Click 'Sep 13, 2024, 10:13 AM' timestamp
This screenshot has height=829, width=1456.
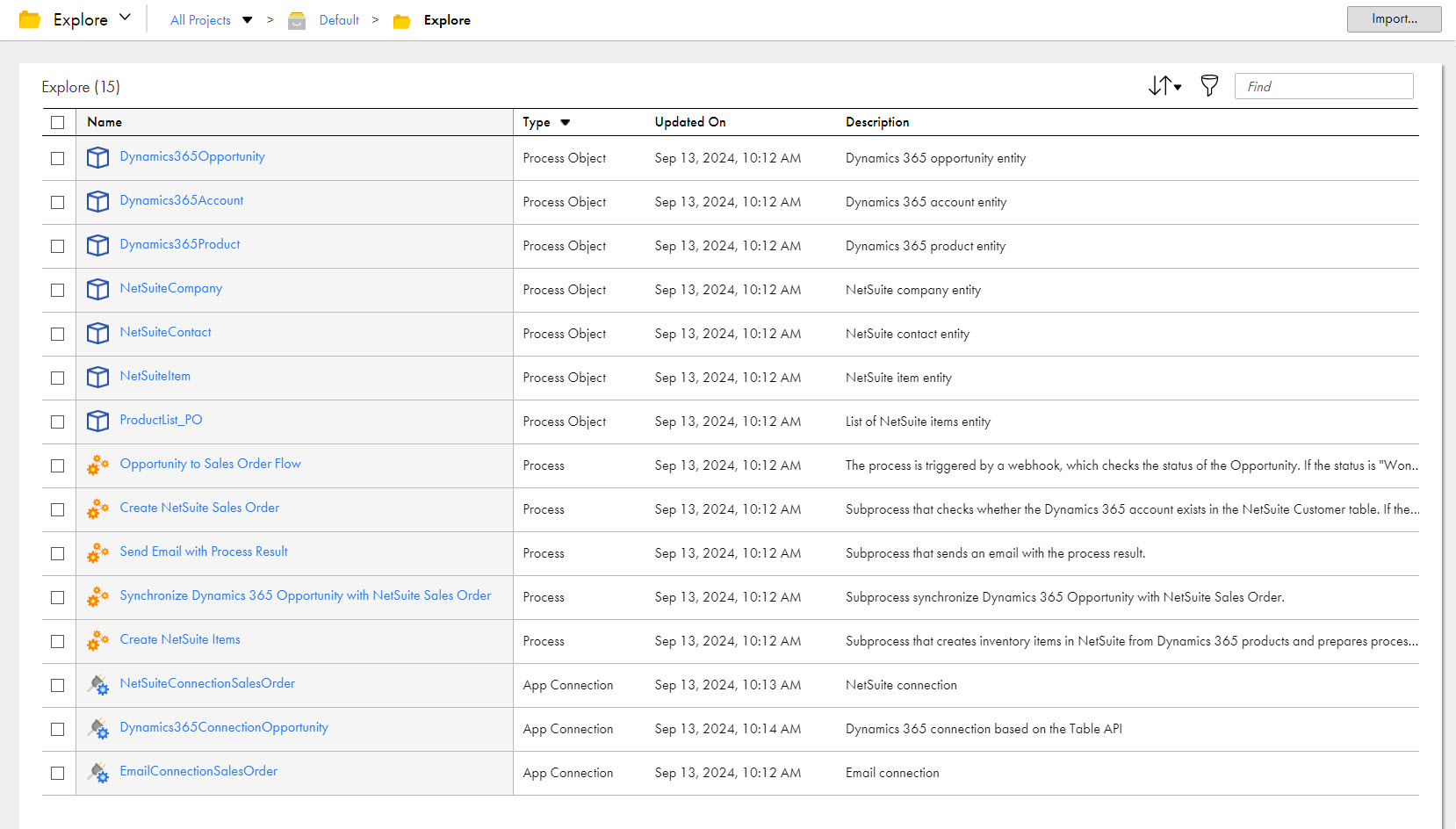(728, 685)
